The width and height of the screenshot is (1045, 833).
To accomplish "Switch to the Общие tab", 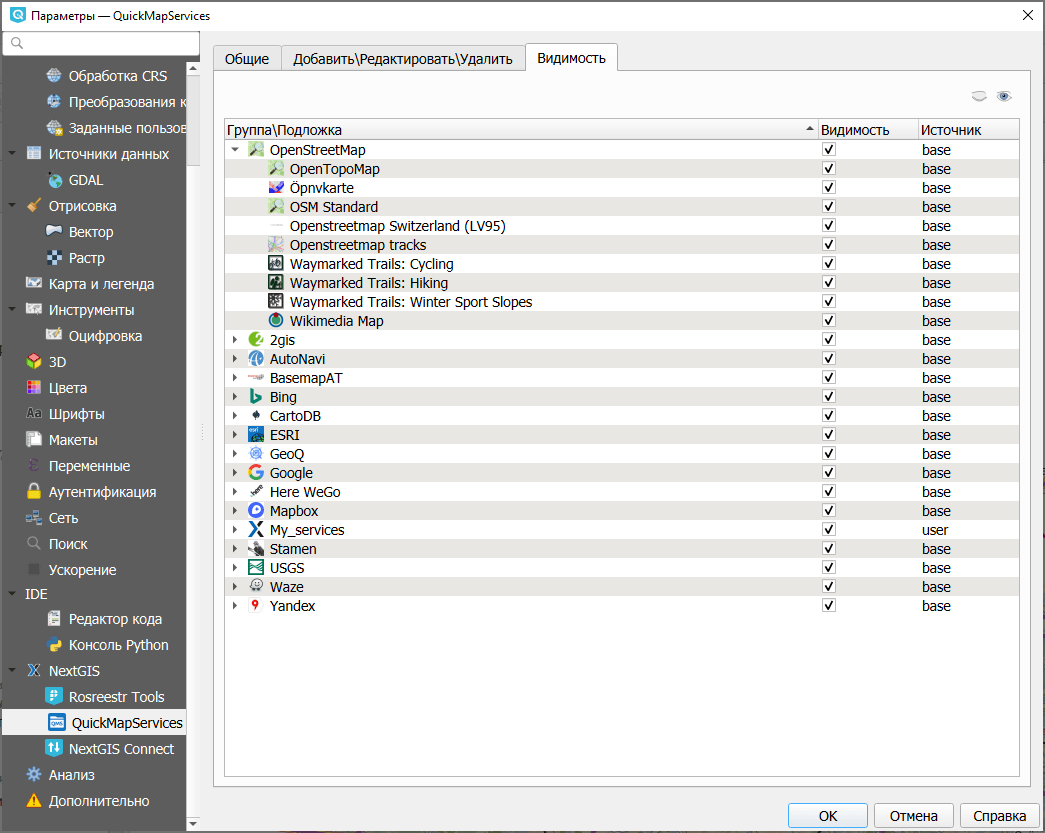I will (246, 59).
